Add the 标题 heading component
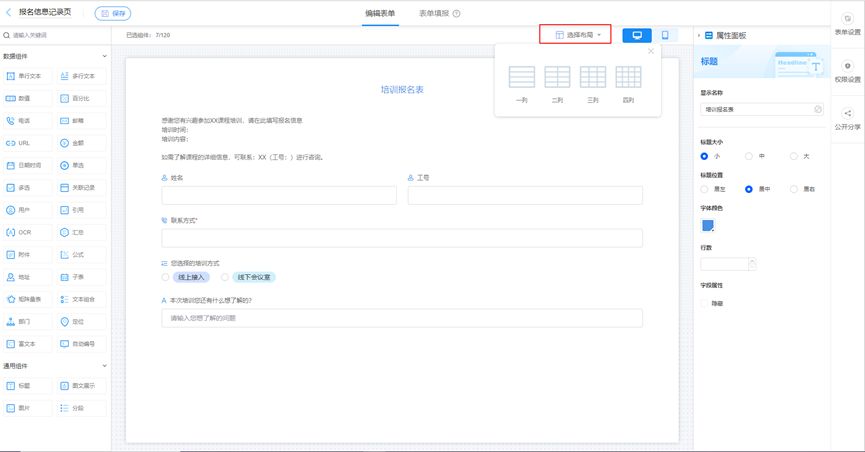 26,386
